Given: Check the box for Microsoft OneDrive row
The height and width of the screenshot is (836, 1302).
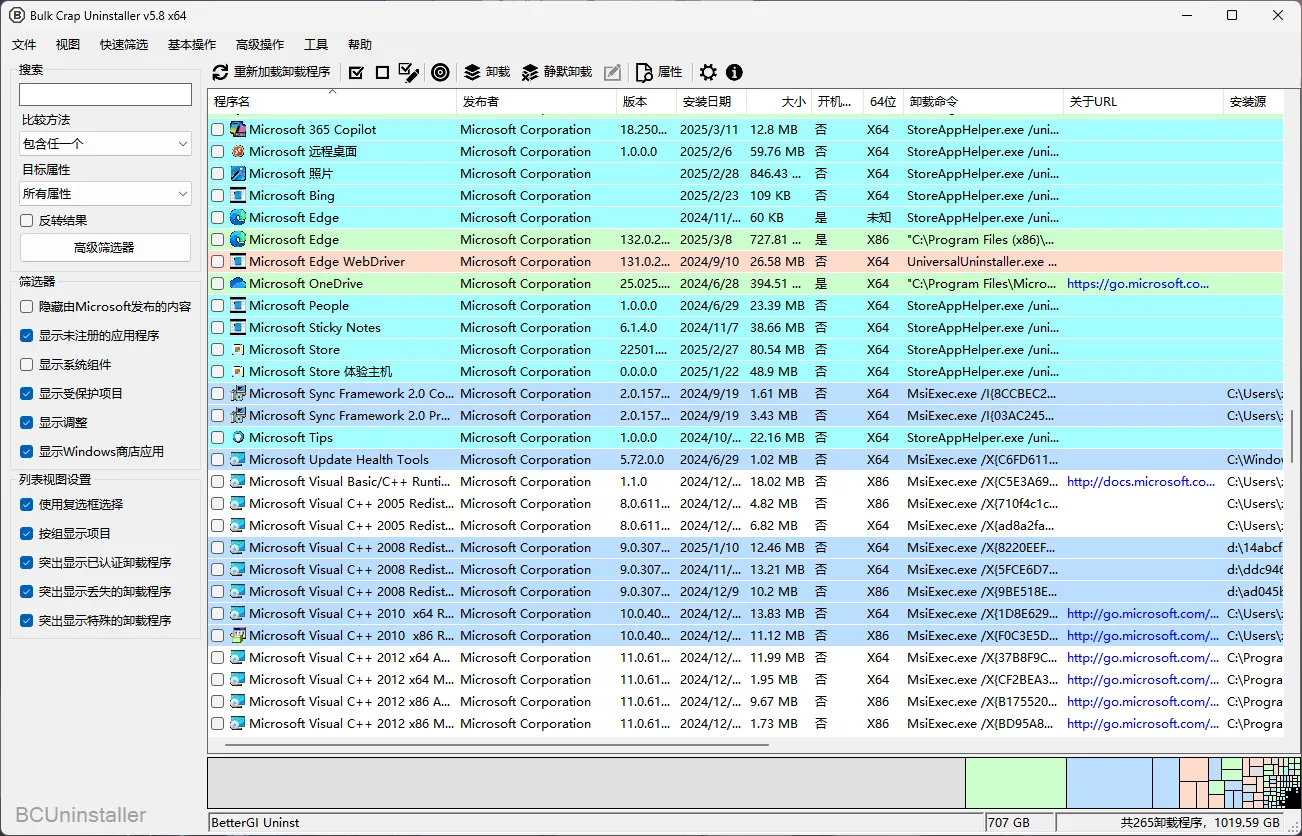Looking at the screenshot, I should (x=217, y=284).
